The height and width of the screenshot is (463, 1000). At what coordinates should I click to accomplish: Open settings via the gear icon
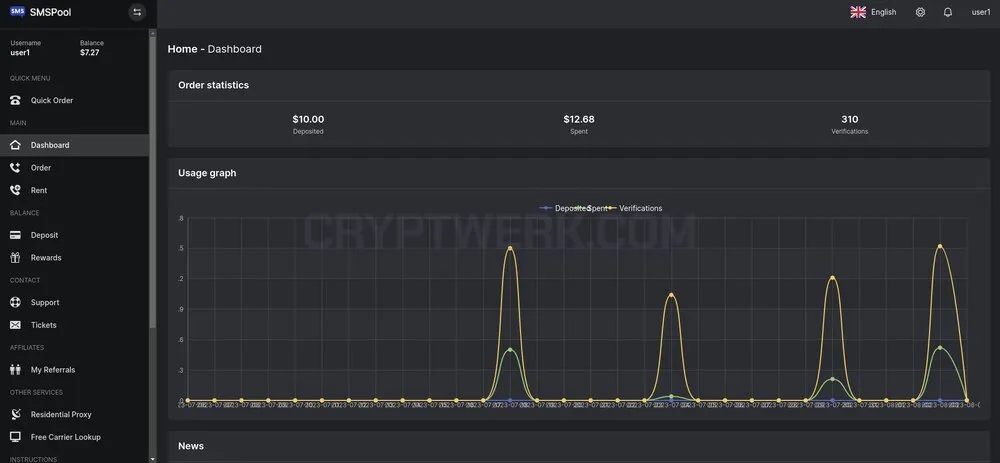coord(920,12)
